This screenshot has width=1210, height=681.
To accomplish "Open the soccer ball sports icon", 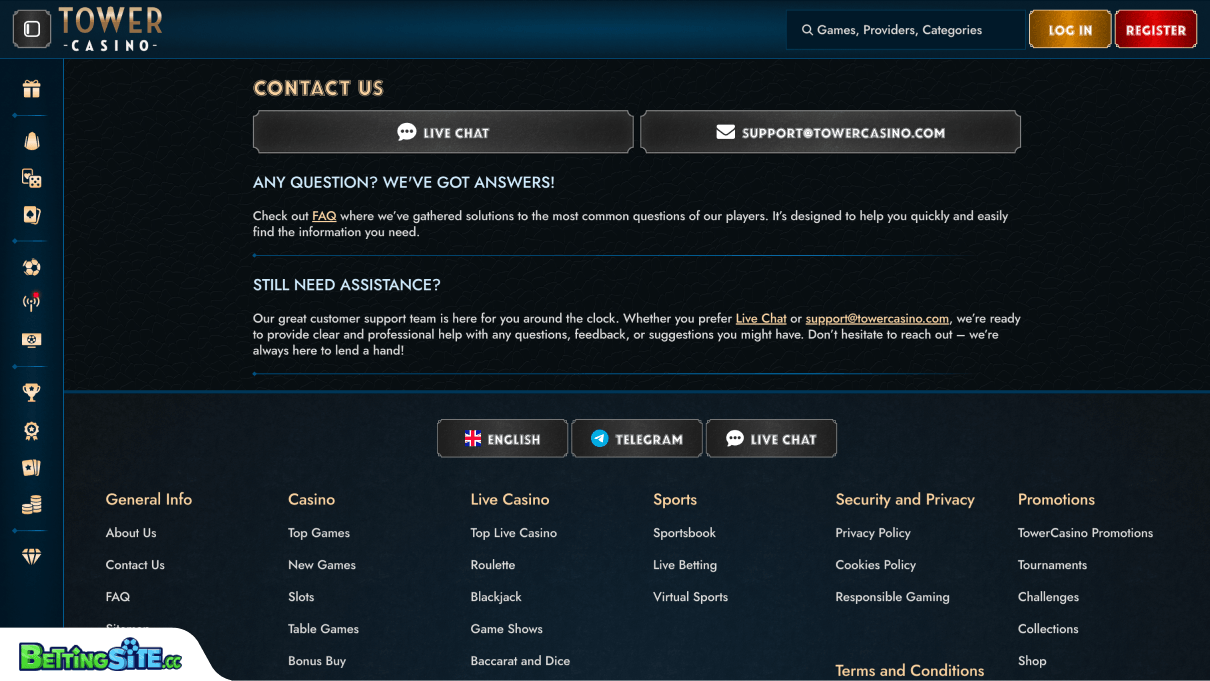I will [x=32, y=267].
